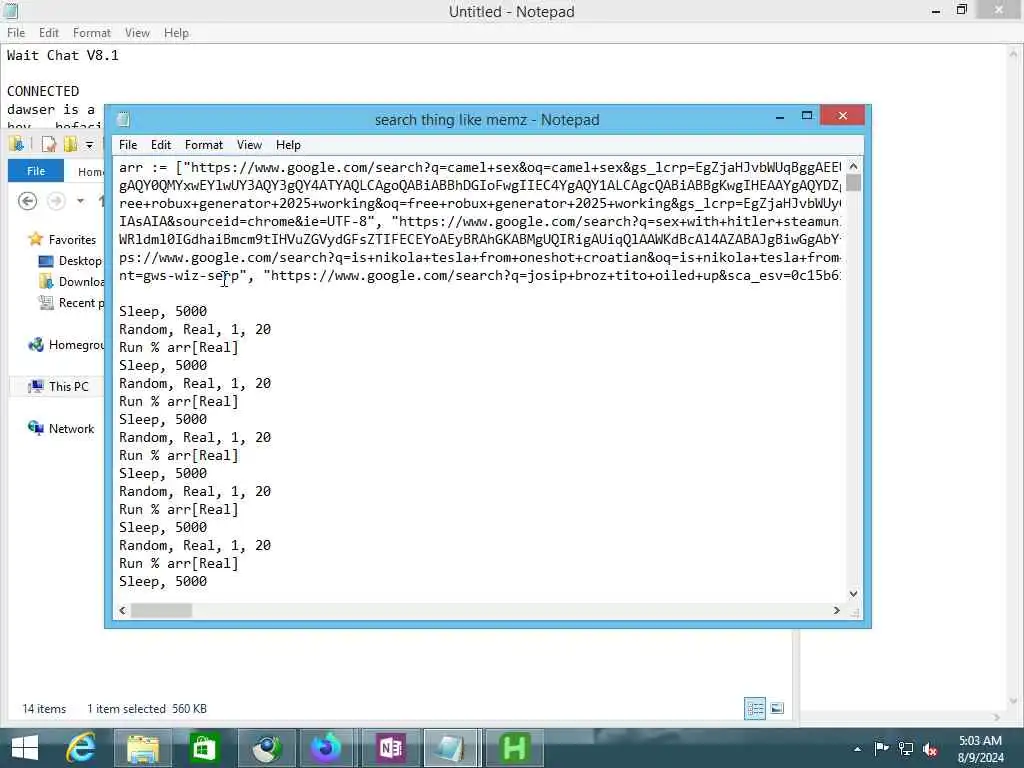Click "Wait Chat V8.1" text in Untitled Notepad
Viewport: 1024px width, 768px height.
[63, 56]
